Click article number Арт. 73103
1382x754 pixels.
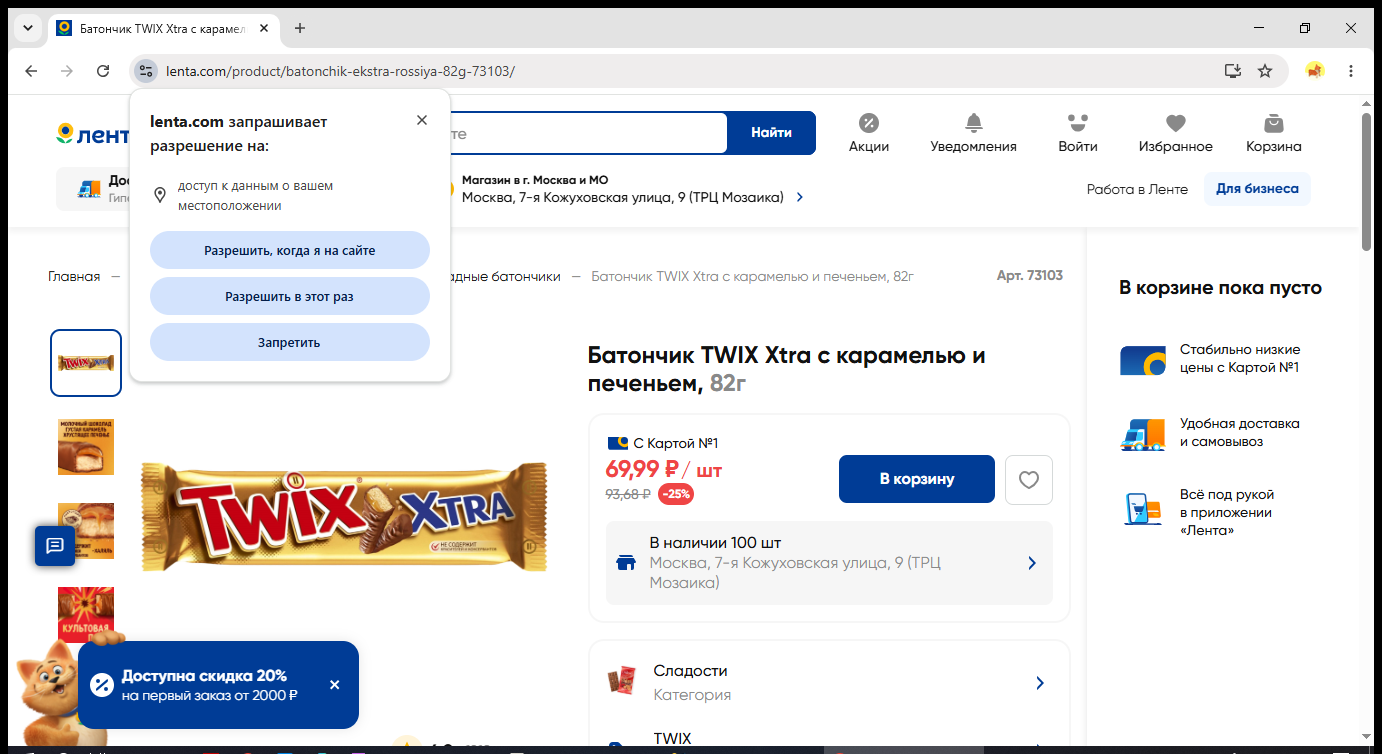[x=1030, y=276]
